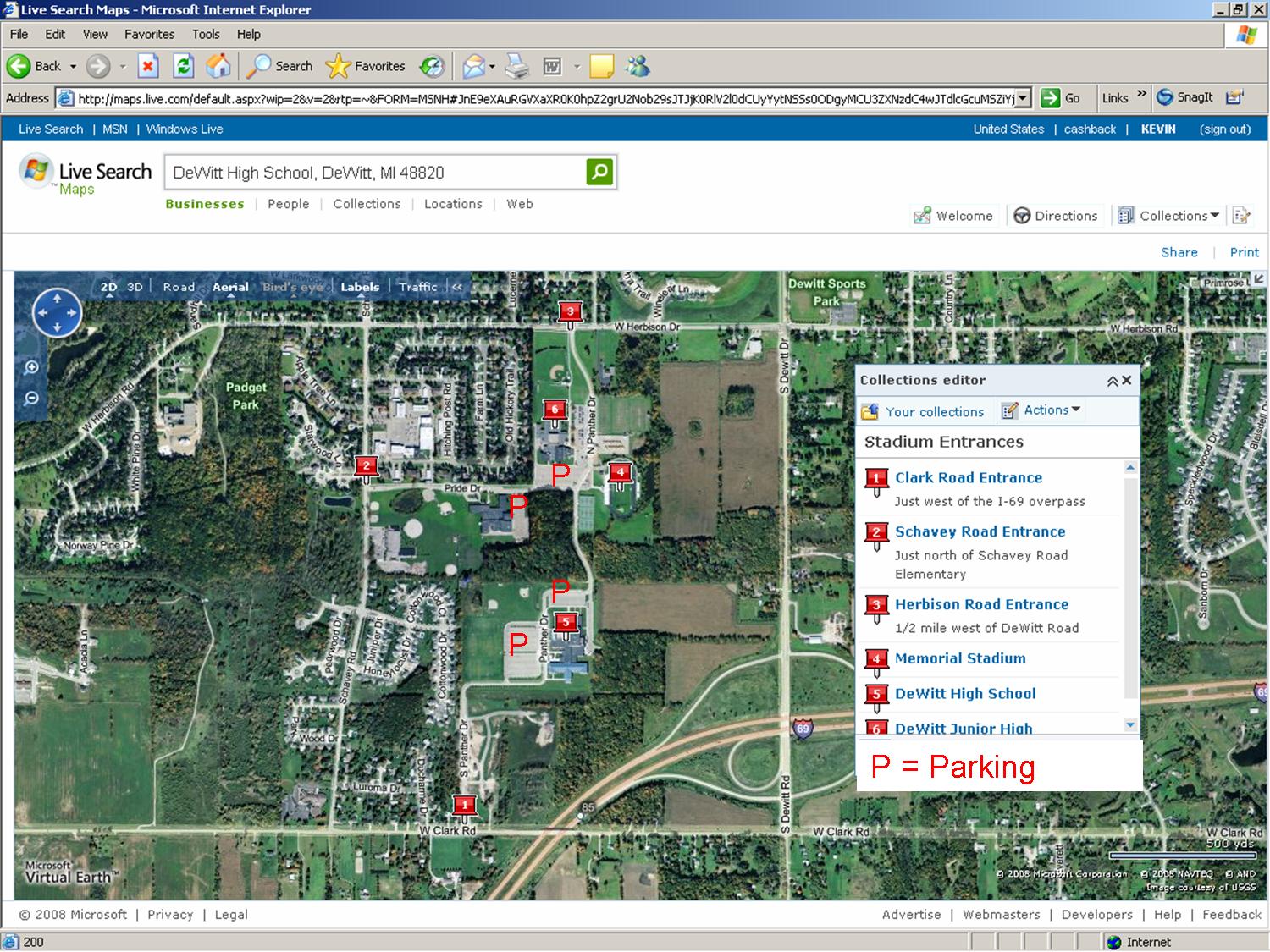Open the Favorites menu
This screenshot has height=952, width=1270.
coord(149,34)
